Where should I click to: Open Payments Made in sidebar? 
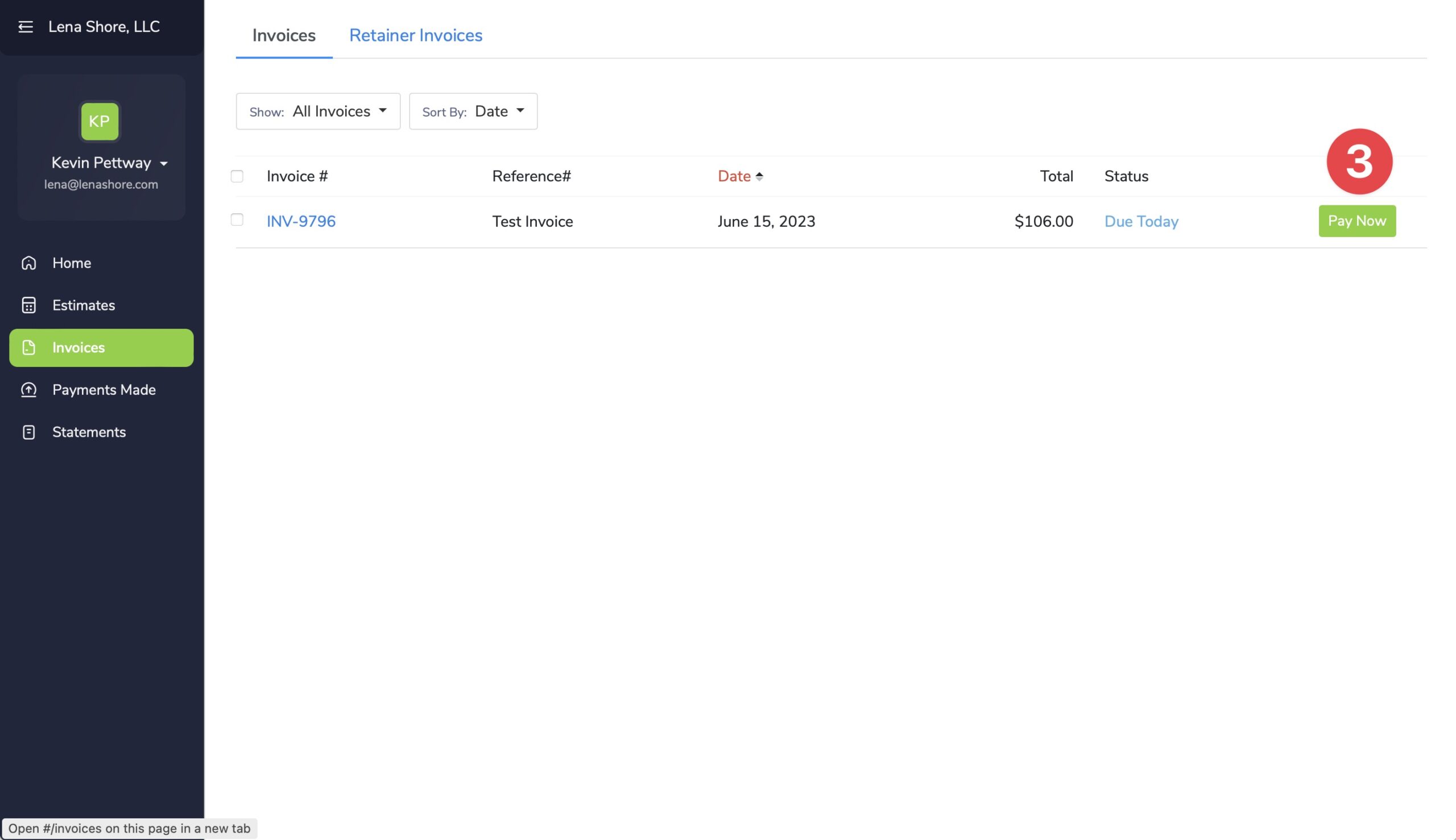[x=102, y=390]
